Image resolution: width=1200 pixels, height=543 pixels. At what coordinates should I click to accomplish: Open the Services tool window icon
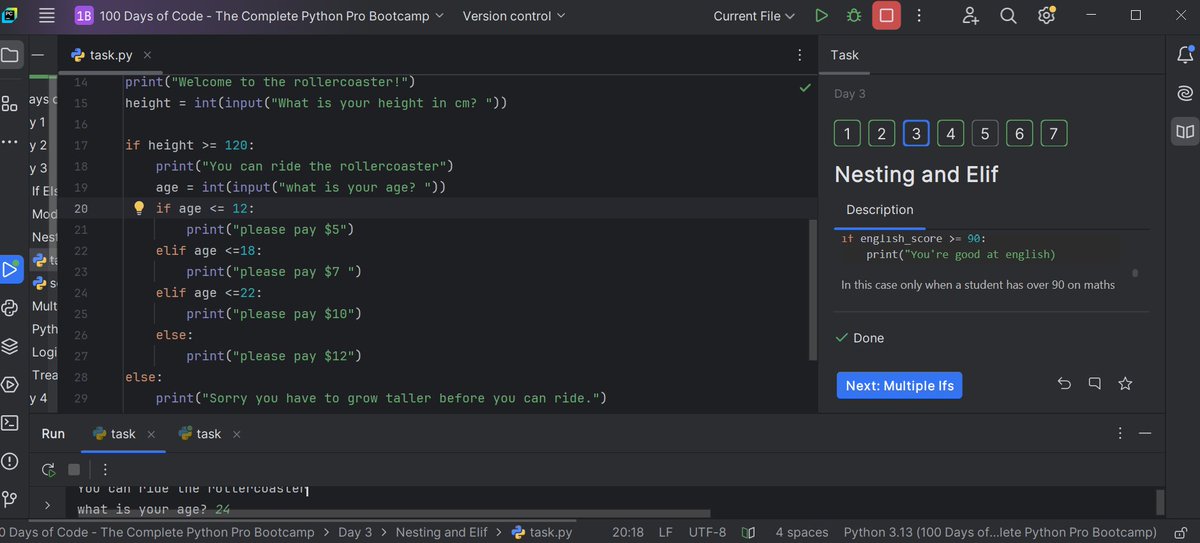[x=10, y=384]
